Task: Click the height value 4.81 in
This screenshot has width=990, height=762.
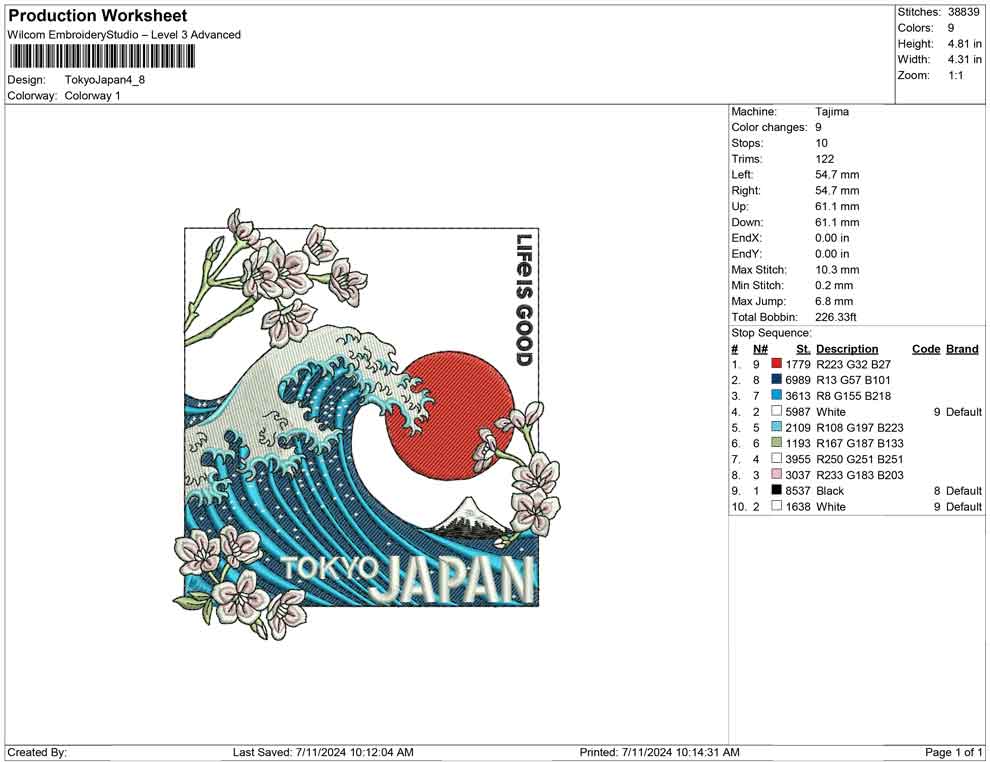Action: click(964, 44)
